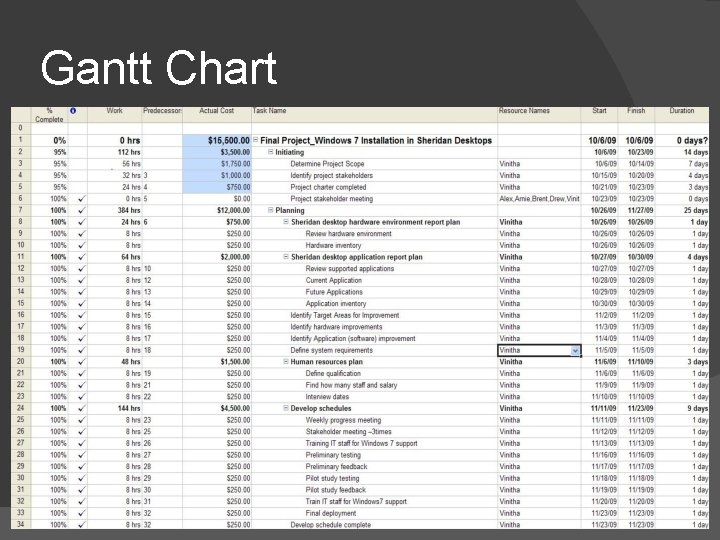Collapse Sheridan desktop hardware environment report plan
720x540 pixels.
pyautogui.click(x=286, y=222)
